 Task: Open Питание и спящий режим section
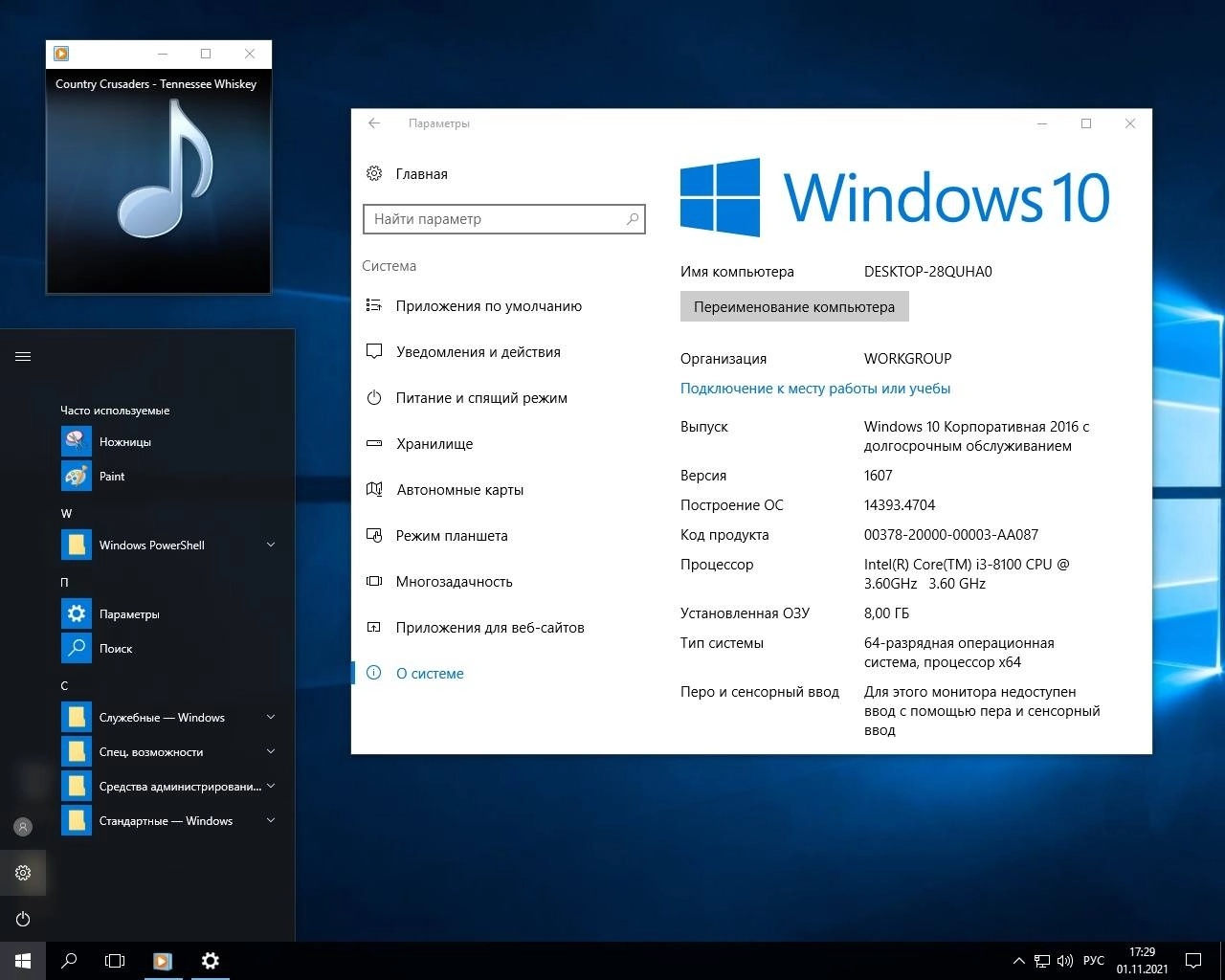481,398
